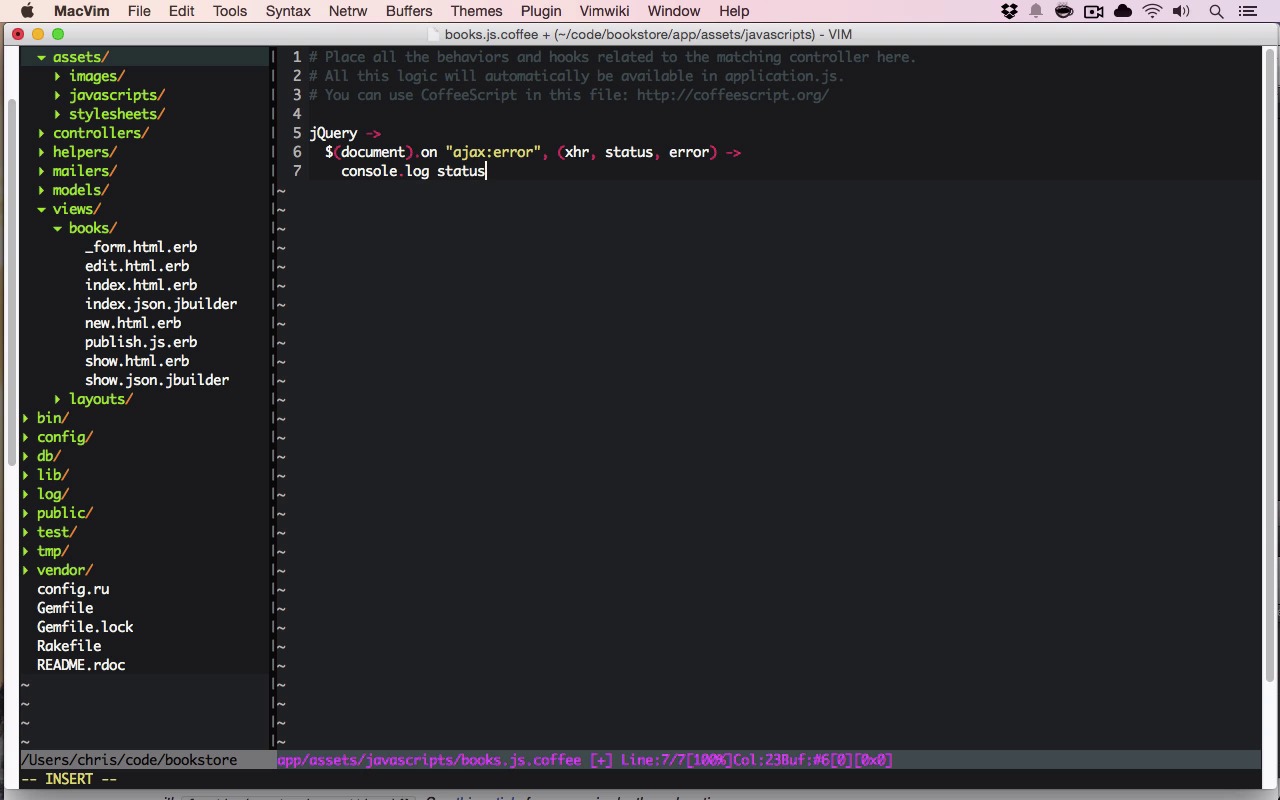Open publish.js.erb in the tree
1280x800 pixels.
(141, 342)
